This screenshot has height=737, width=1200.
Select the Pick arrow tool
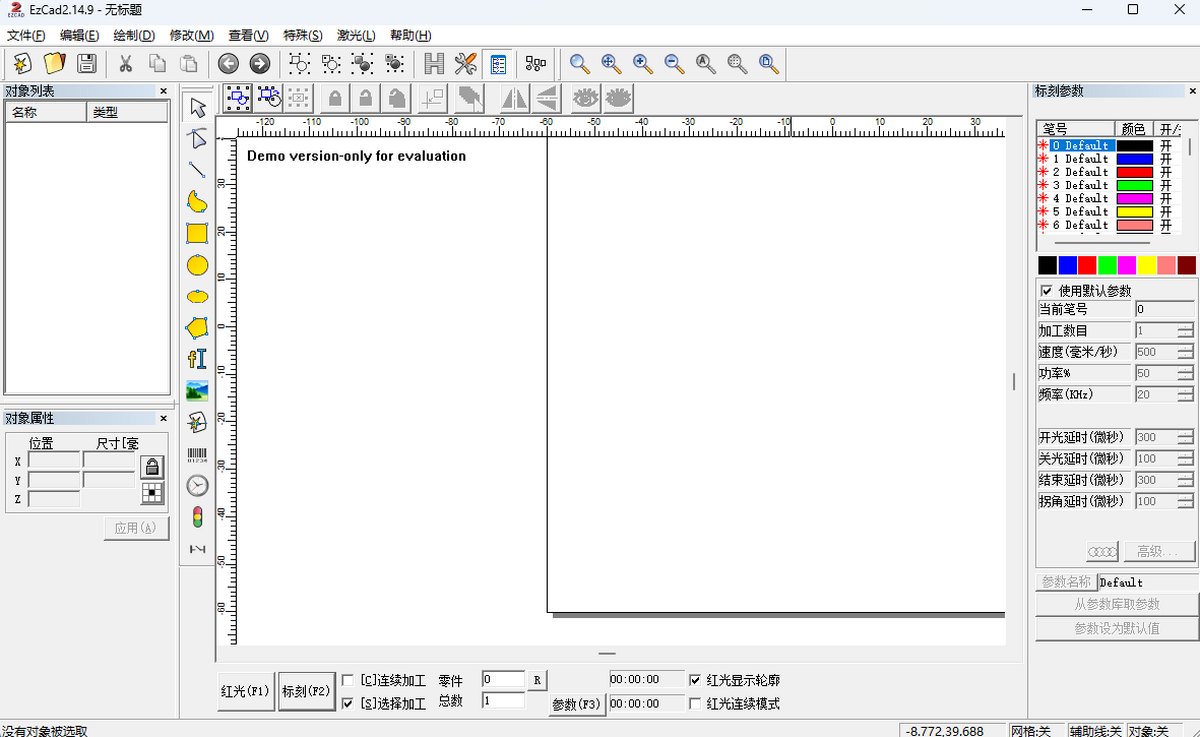pos(198,107)
